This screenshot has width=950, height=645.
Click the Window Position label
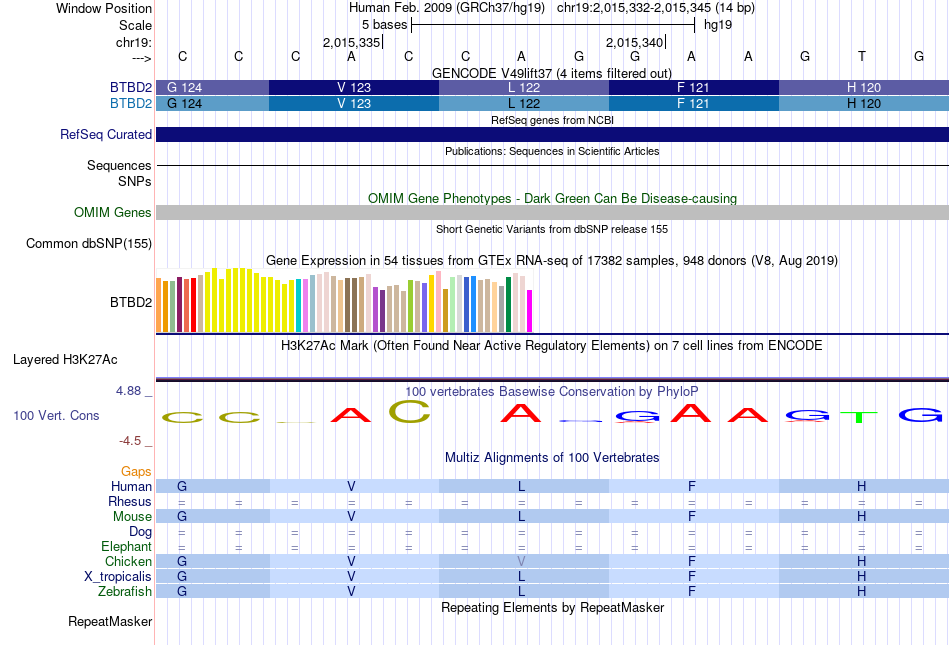[x=104, y=8]
